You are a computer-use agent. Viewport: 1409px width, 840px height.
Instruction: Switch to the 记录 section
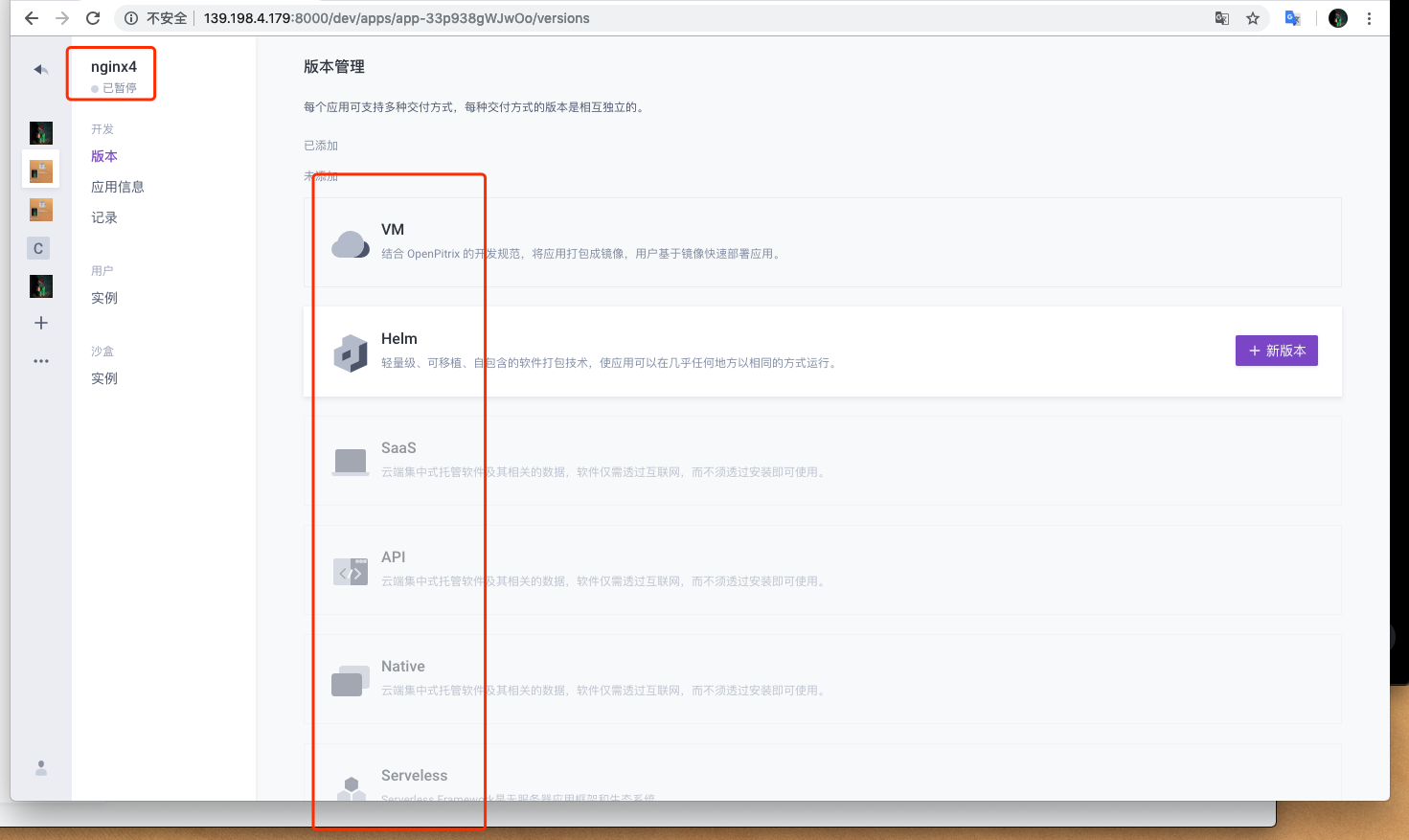click(x=103, y=216)
